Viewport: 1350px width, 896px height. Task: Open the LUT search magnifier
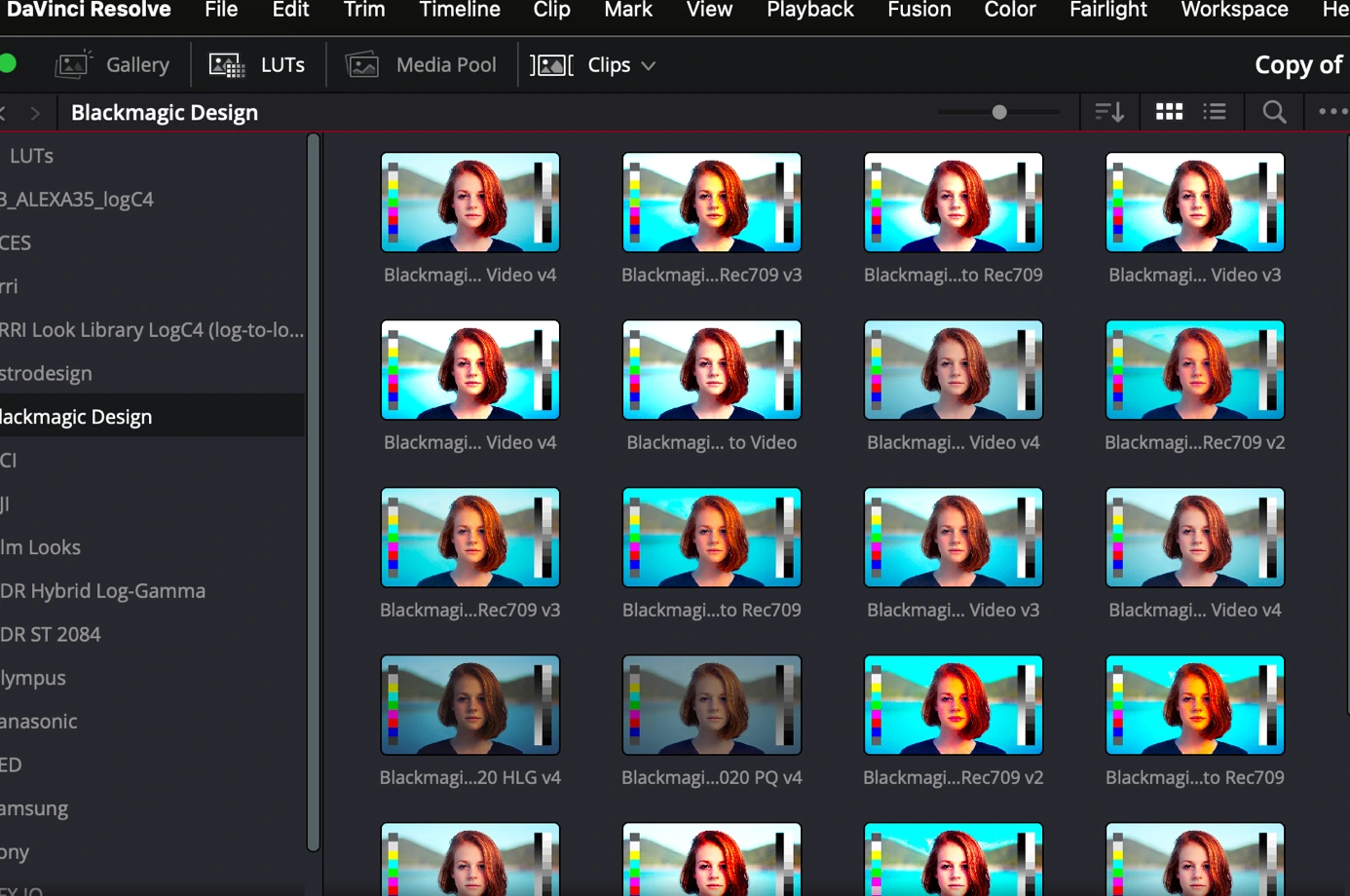point(1273,111)
